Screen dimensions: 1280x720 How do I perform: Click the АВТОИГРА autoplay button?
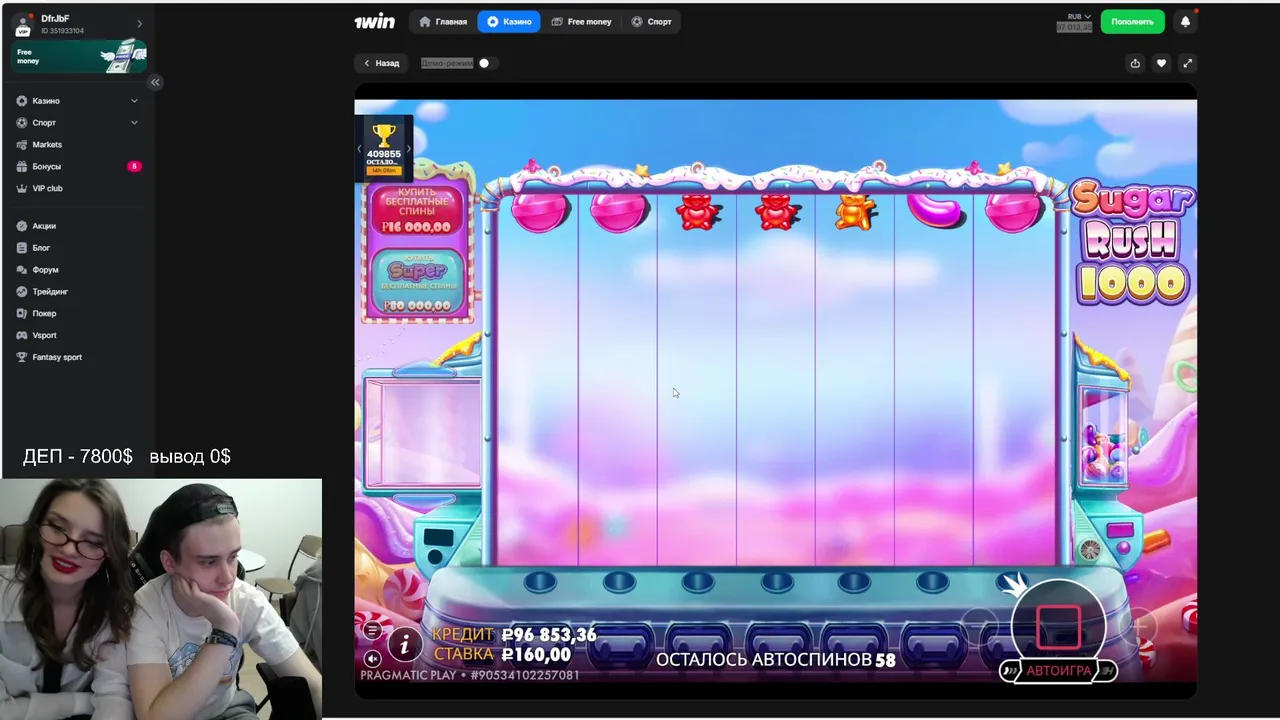coord(1058,671)
